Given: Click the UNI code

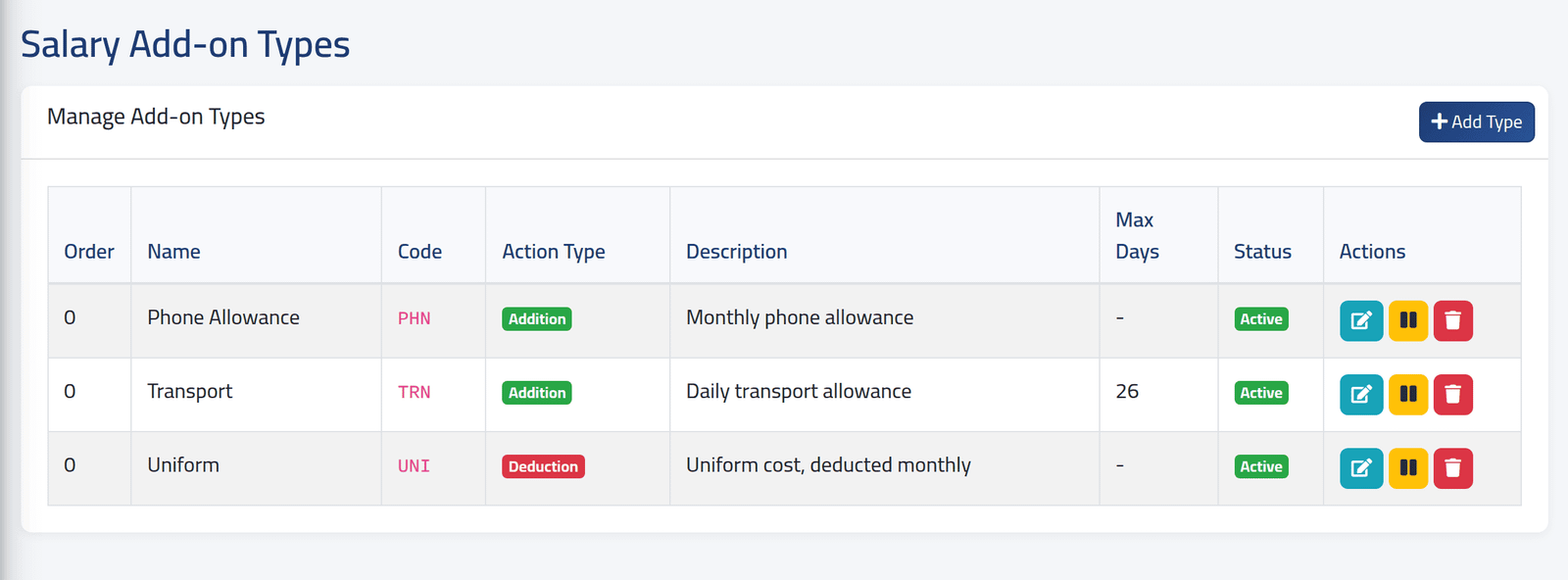Looking at the screenshot, I should tap(414, 466).
